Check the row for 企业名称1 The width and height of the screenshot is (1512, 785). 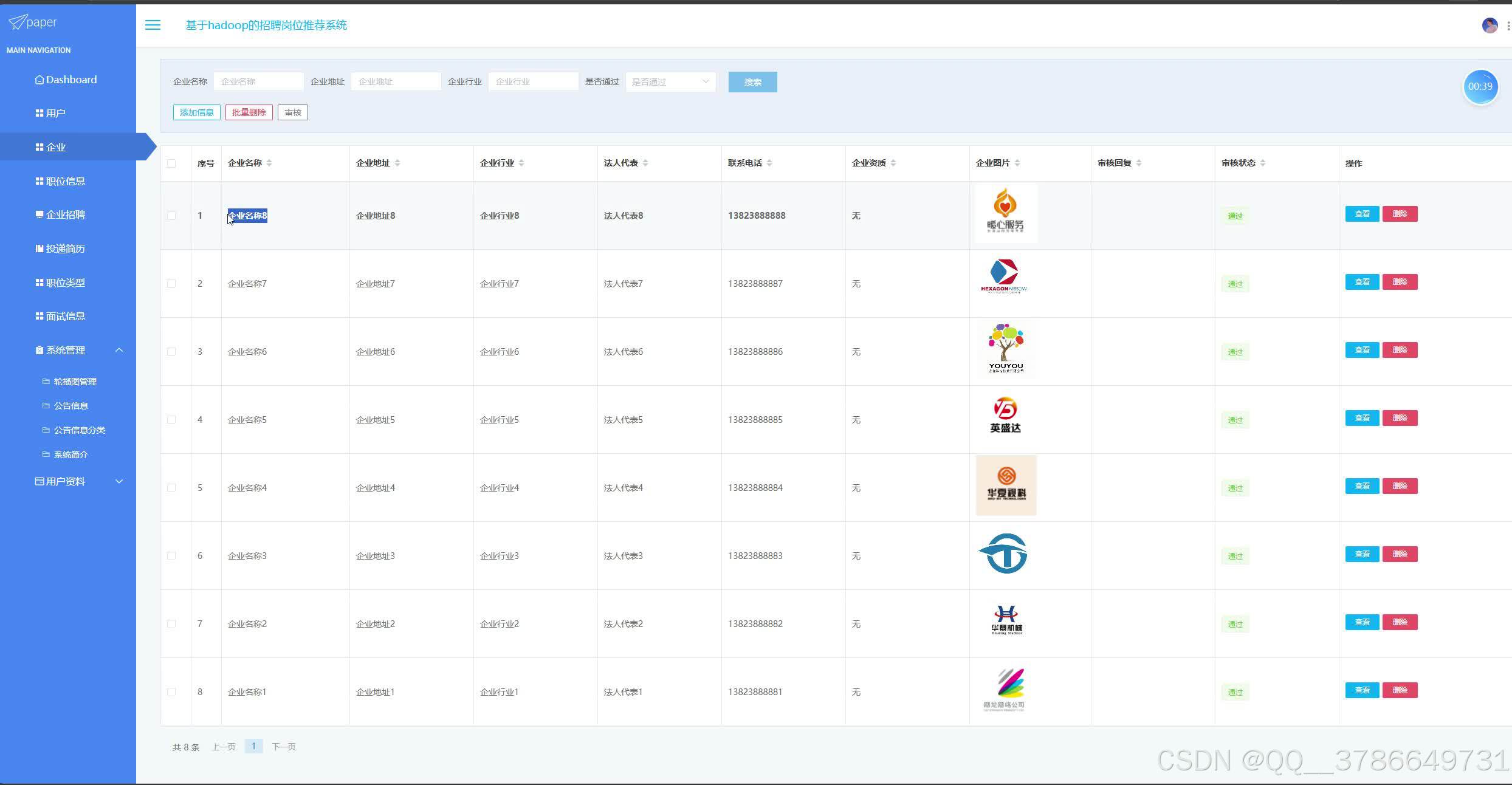coord(171,692)
